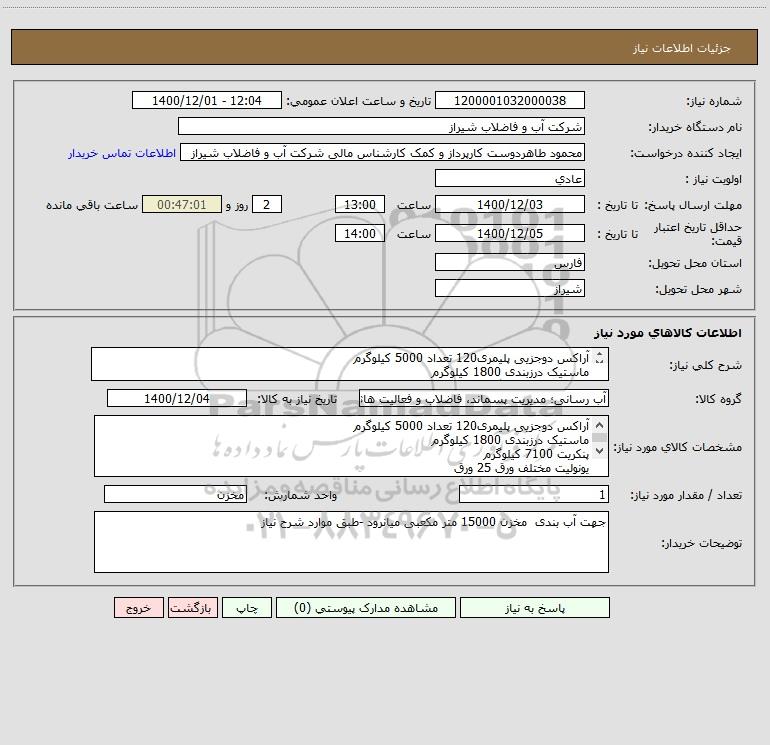The image size is (770, 745).
Task: Click the stepper arrows in شرح کلی نیاز box
Action: (x=599, y=358)
